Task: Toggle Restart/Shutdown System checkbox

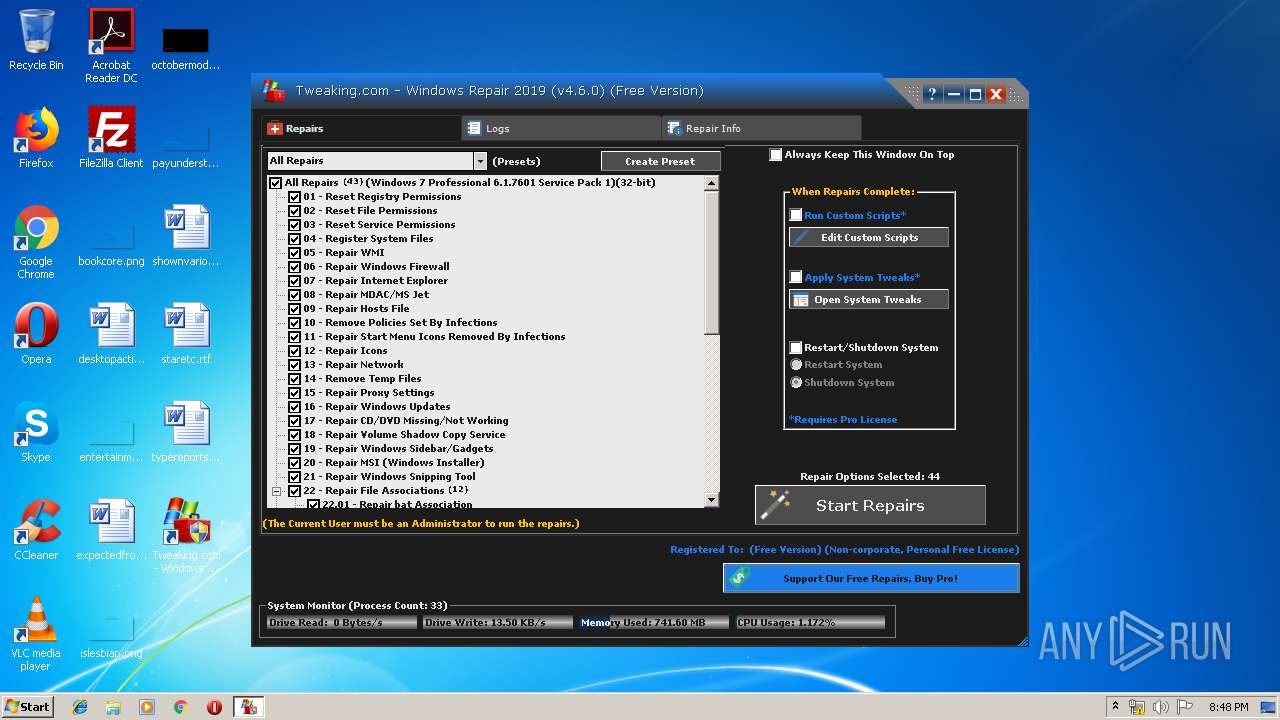Action: tap(796, 347)
